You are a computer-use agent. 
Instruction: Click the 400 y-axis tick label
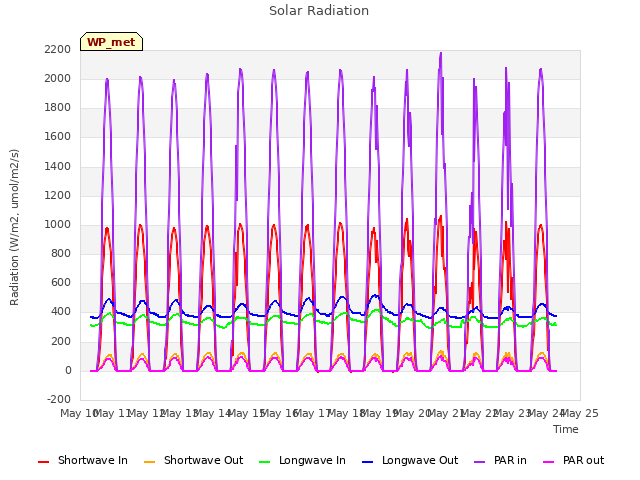tap(61, 312)
